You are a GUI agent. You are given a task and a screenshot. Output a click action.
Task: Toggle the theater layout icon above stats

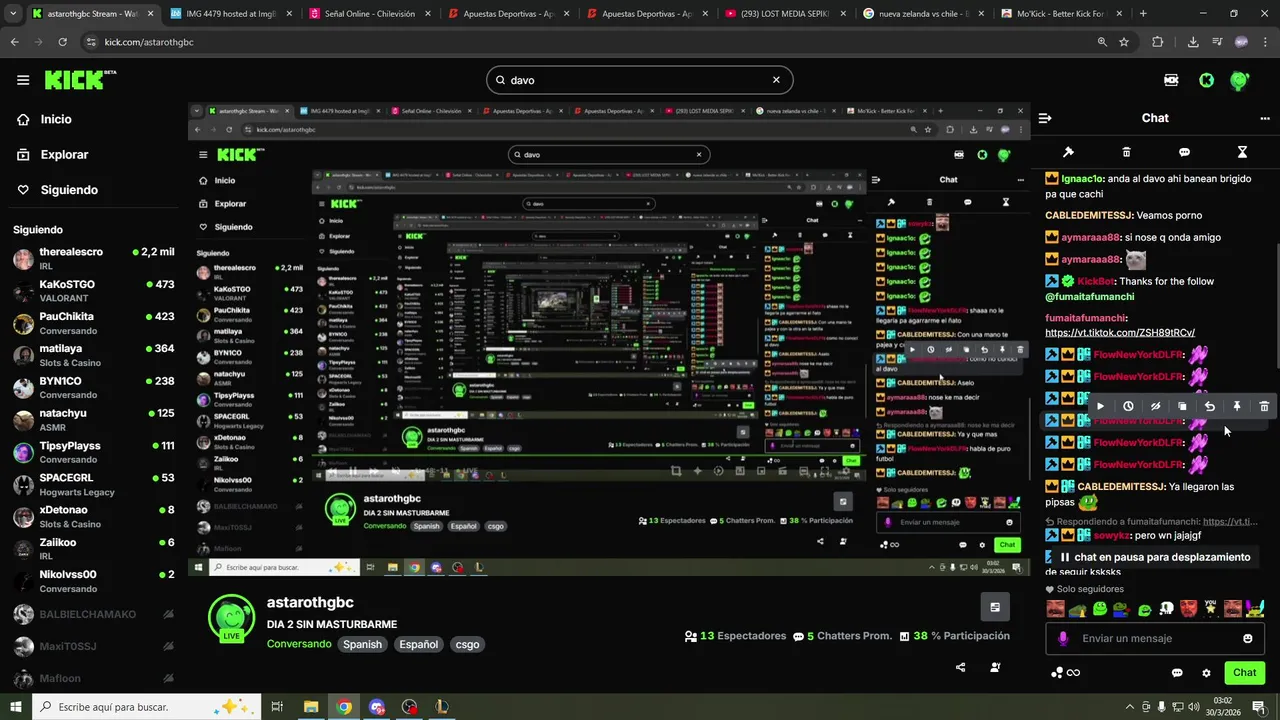click(994, 607)
